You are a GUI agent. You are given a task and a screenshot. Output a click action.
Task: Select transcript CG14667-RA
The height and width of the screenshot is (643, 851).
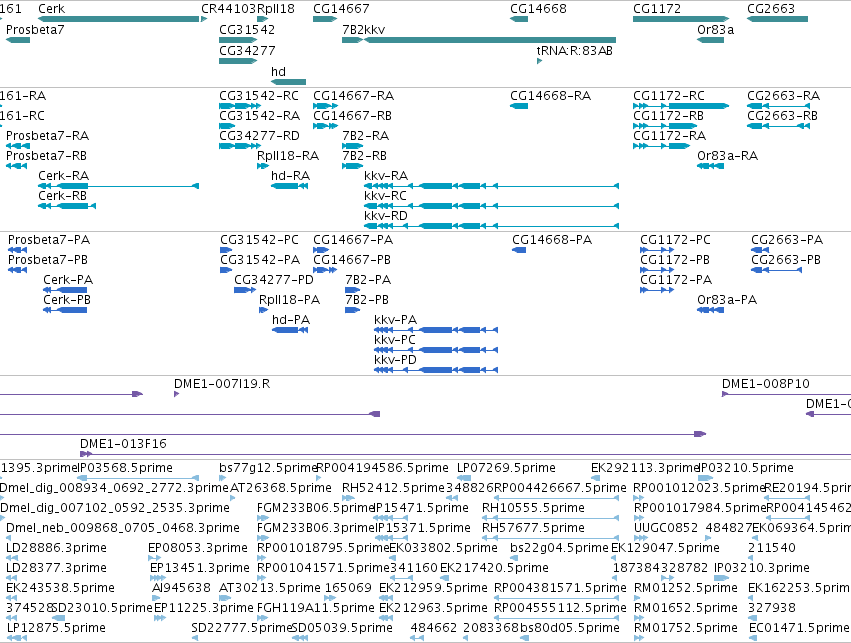(x=325, y=106)
